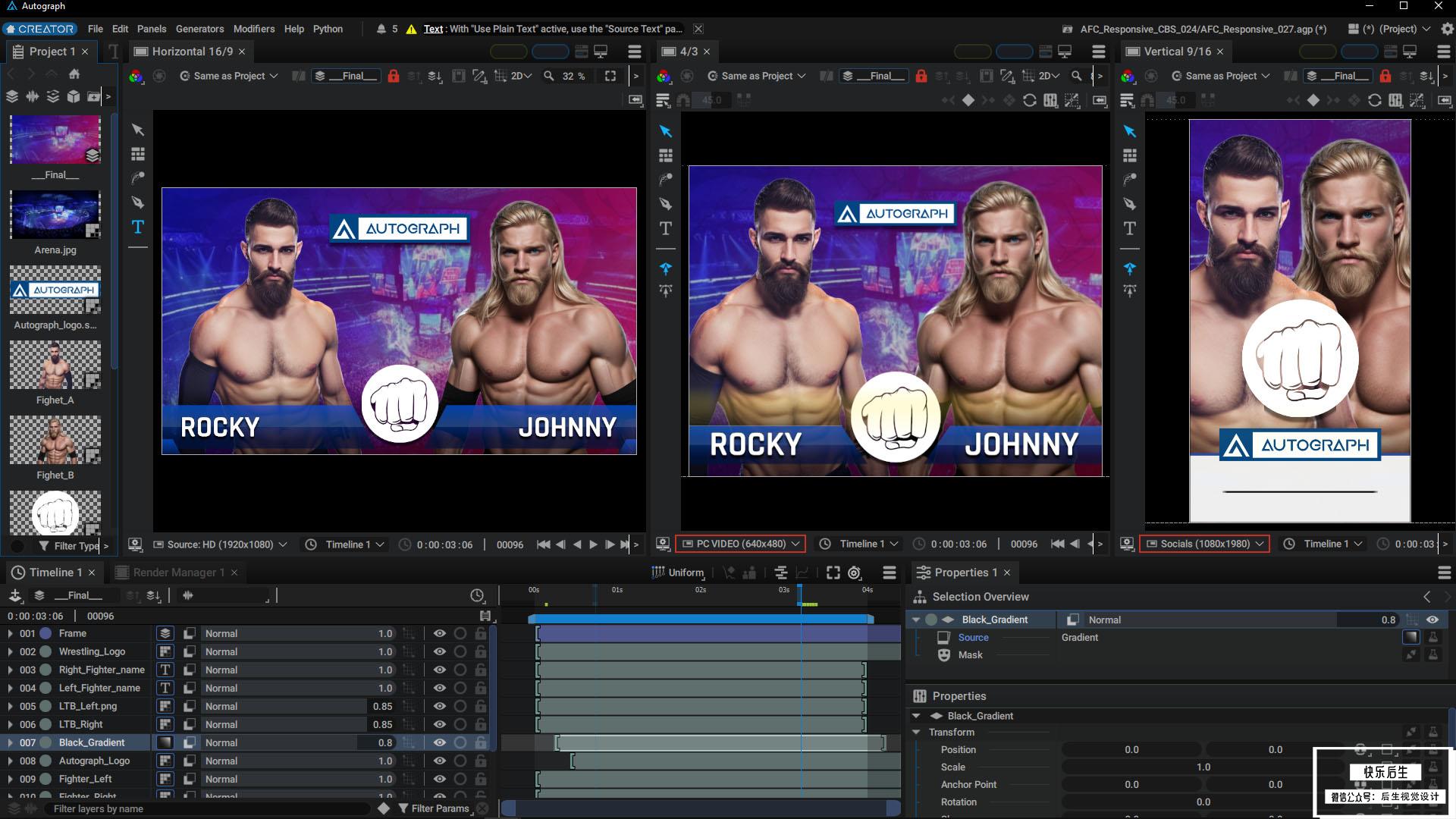Select the Pen tool in Horizontal 16/9 viewer
The height and width of the screenshot is (819, 1456).
tap(138, 202)
